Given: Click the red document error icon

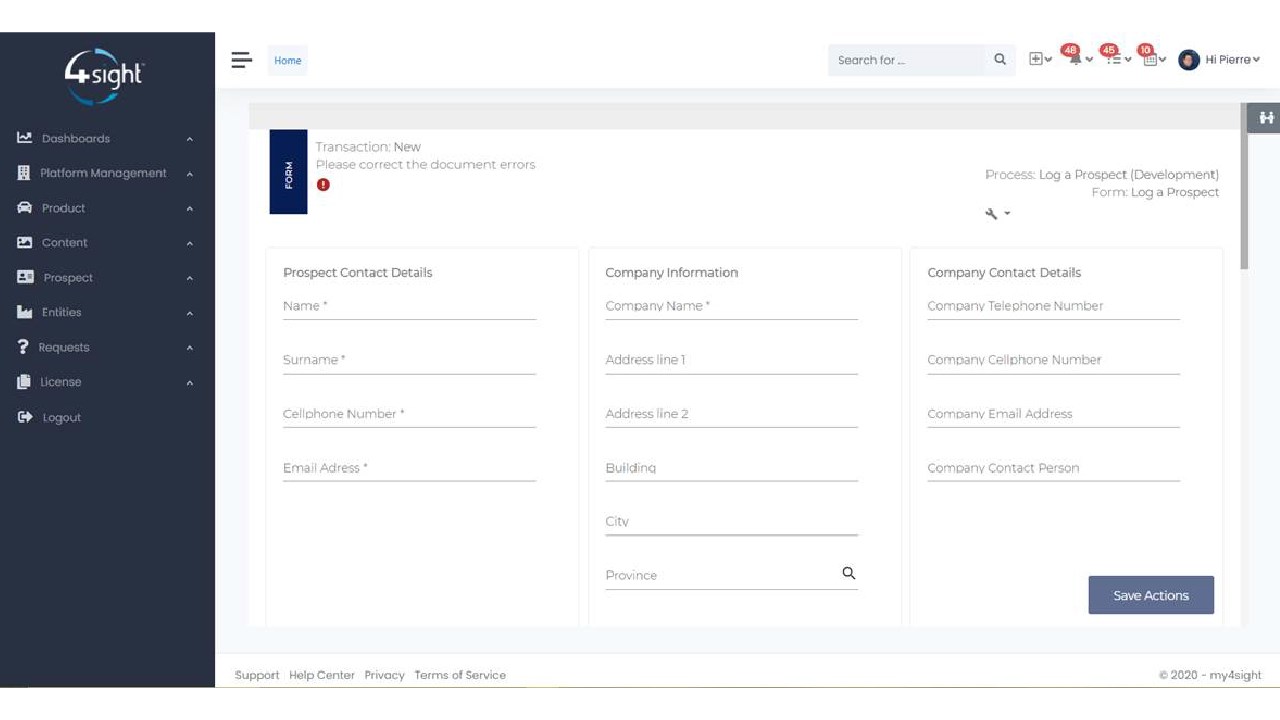Looking at the screenshot, I should pyautogui.click(x=323, y=185).
